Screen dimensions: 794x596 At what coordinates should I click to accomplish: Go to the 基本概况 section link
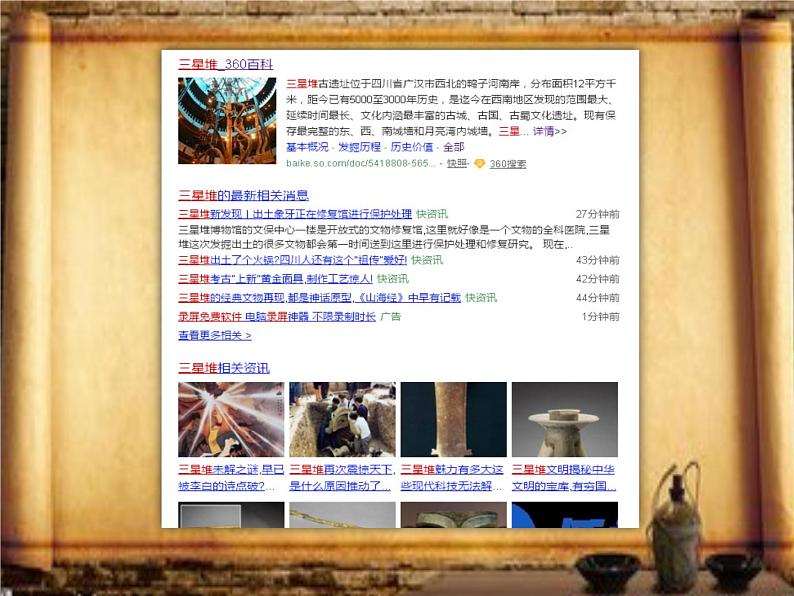pos(307,147)
